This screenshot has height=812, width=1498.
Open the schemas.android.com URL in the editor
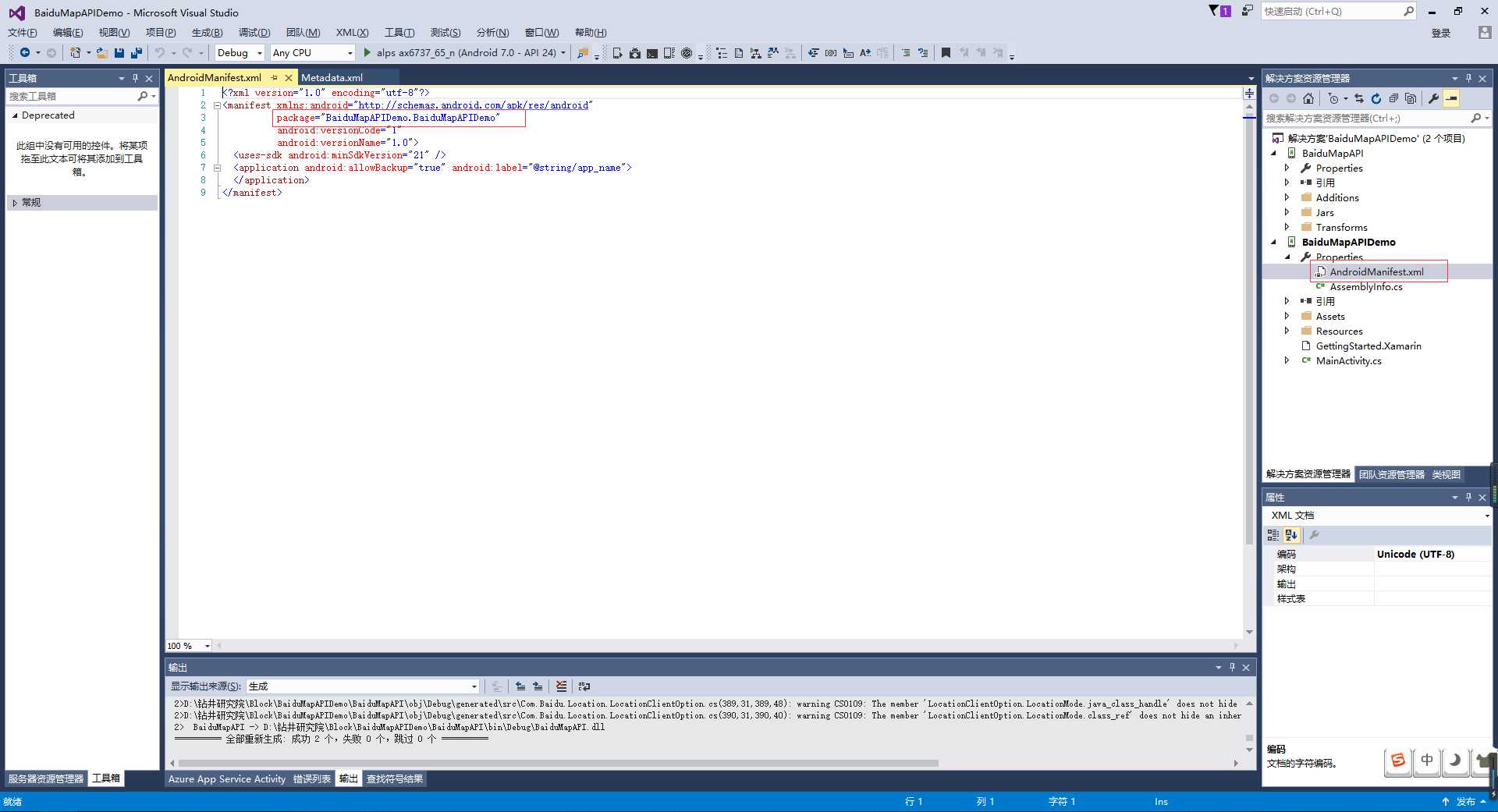coord(473,105)
